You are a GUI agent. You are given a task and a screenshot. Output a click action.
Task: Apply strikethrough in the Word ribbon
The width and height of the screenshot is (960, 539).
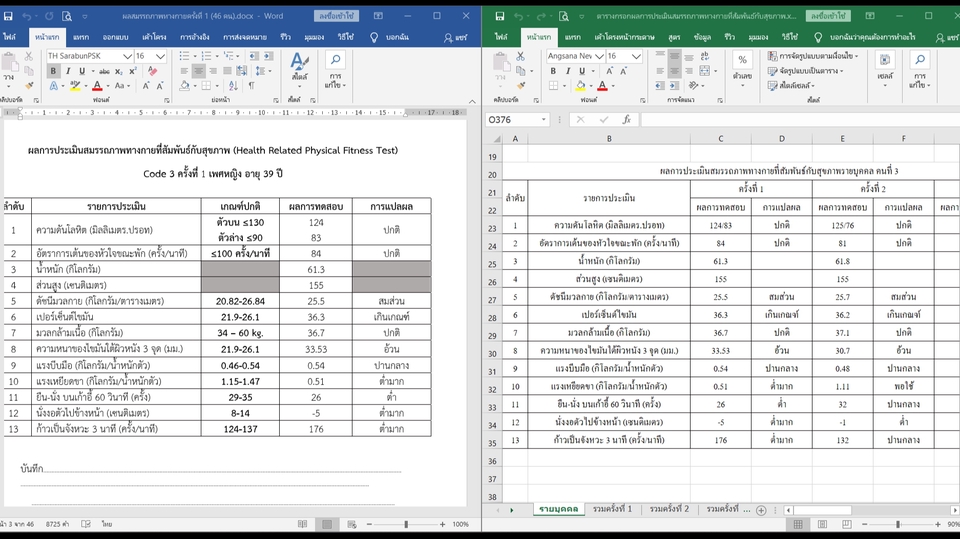[x=104, y=71]
